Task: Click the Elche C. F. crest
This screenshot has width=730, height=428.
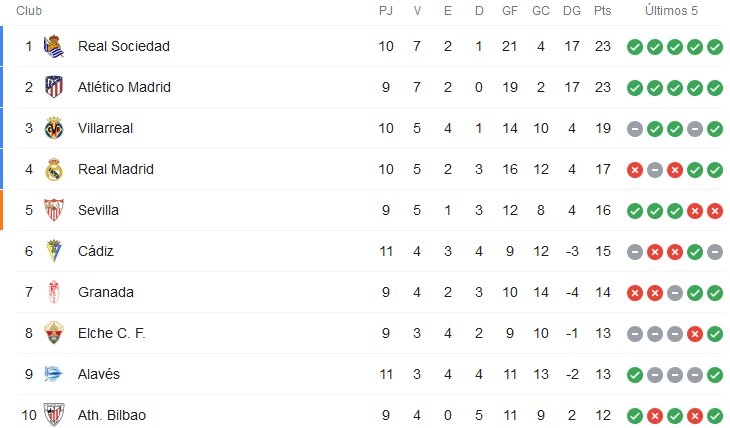Action: click(x=54, y=333)
